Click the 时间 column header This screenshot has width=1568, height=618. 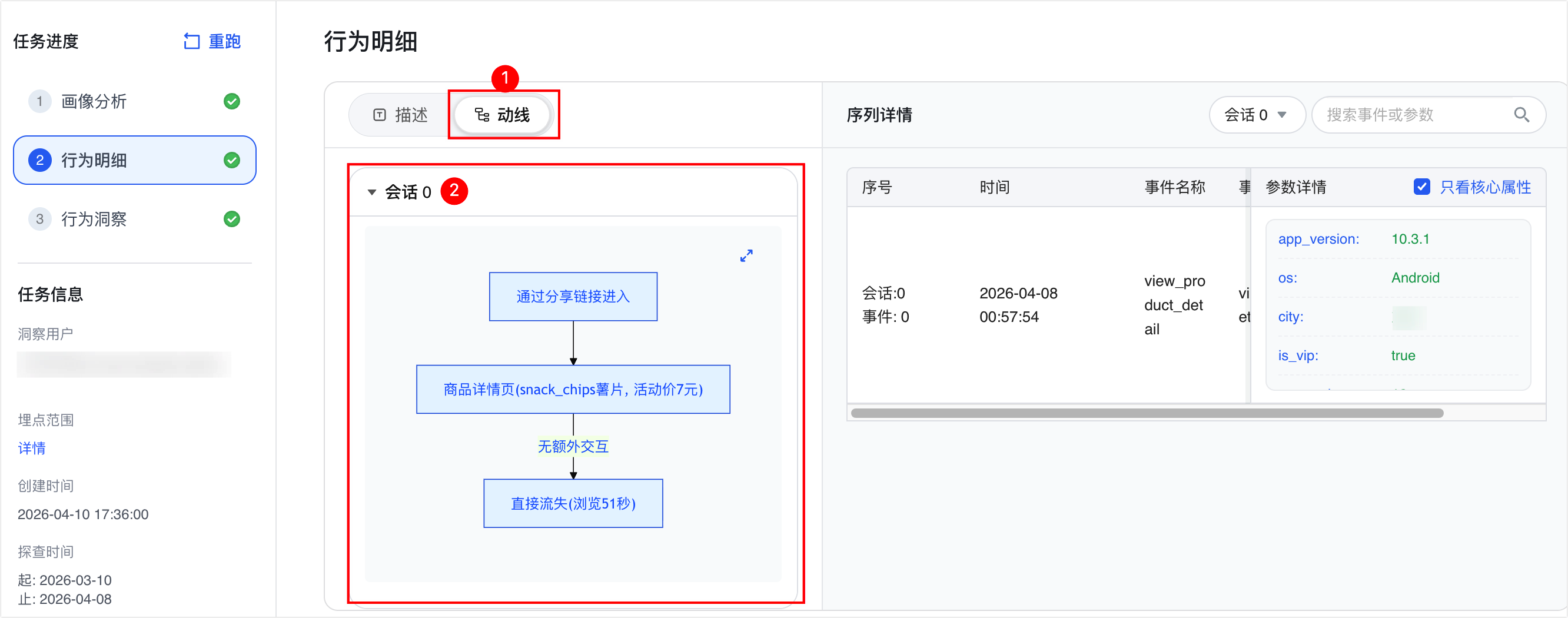click(995, 187)
